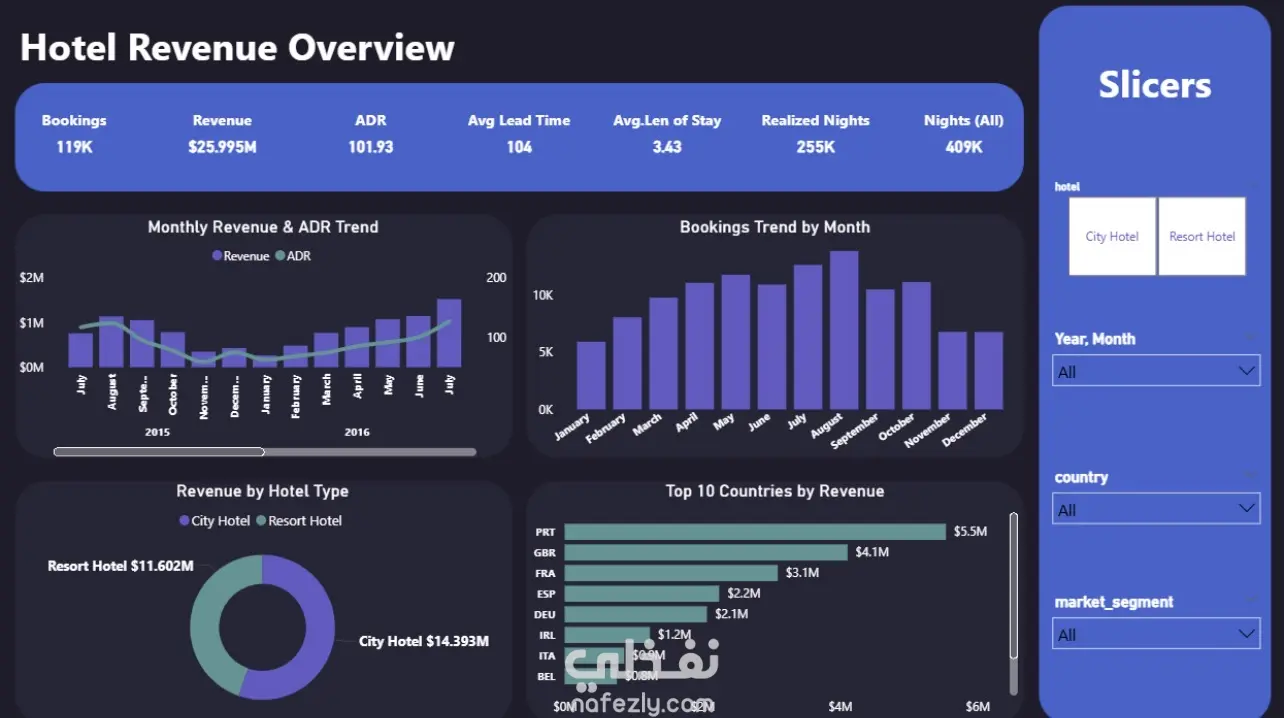Select the DEU revenue bar
This screenshot has width=1284, height=718.
click(635, 614)
